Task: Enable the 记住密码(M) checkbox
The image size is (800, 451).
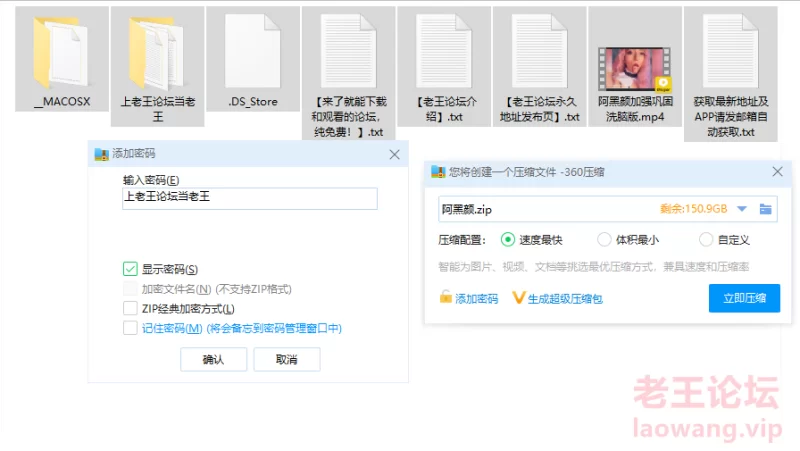Action: point(130,328)
